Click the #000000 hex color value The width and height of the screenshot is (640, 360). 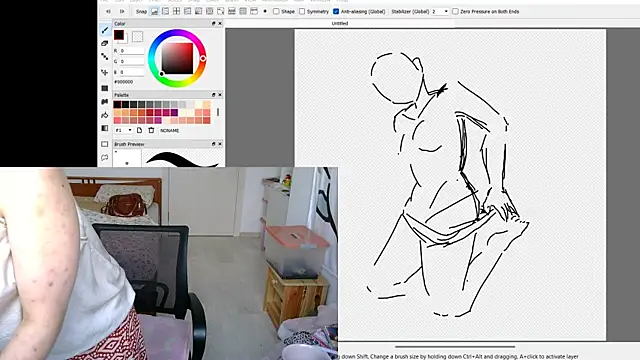[x=124, y=82]
